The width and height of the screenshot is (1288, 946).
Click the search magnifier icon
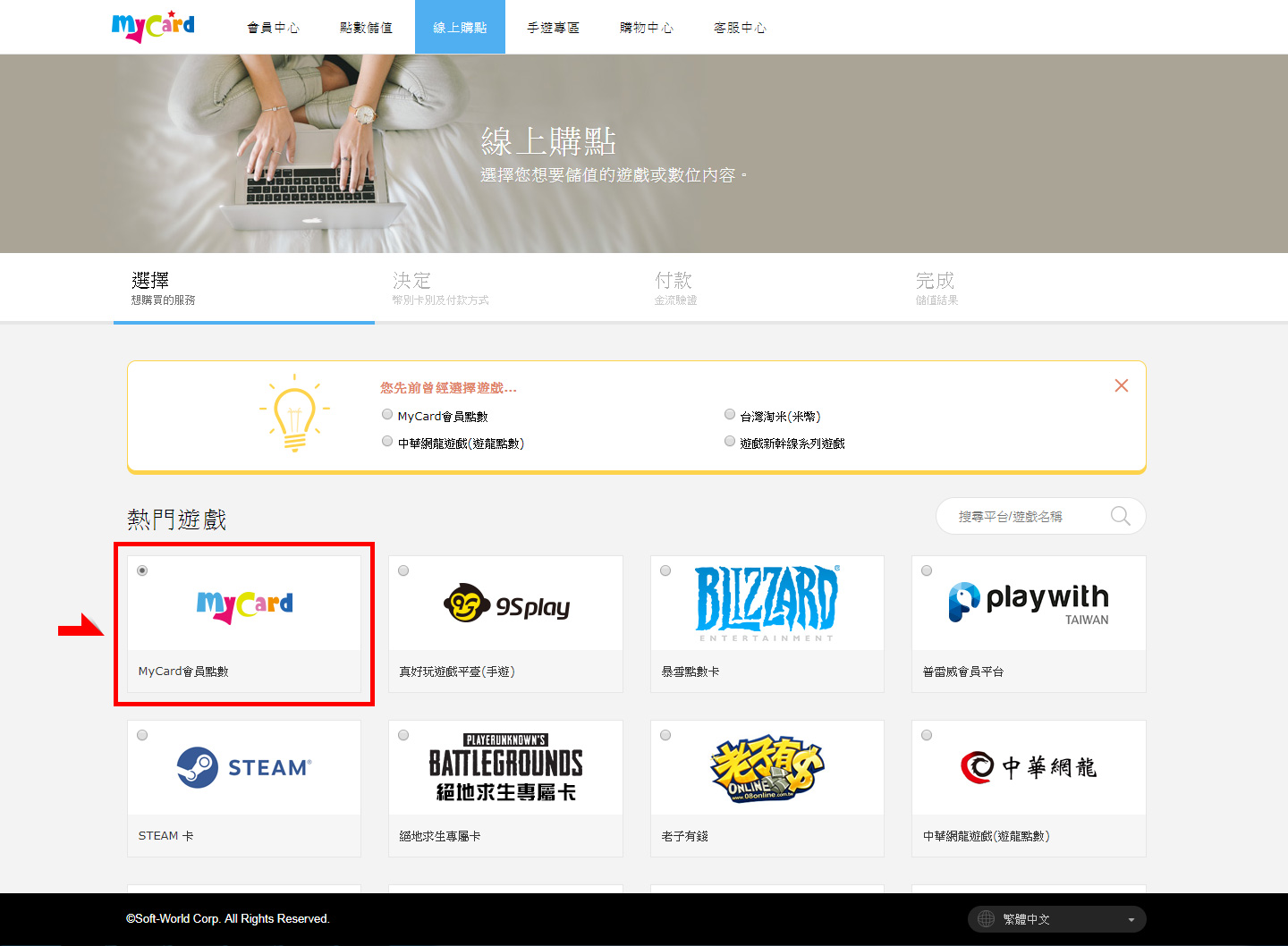[1120, 516]
